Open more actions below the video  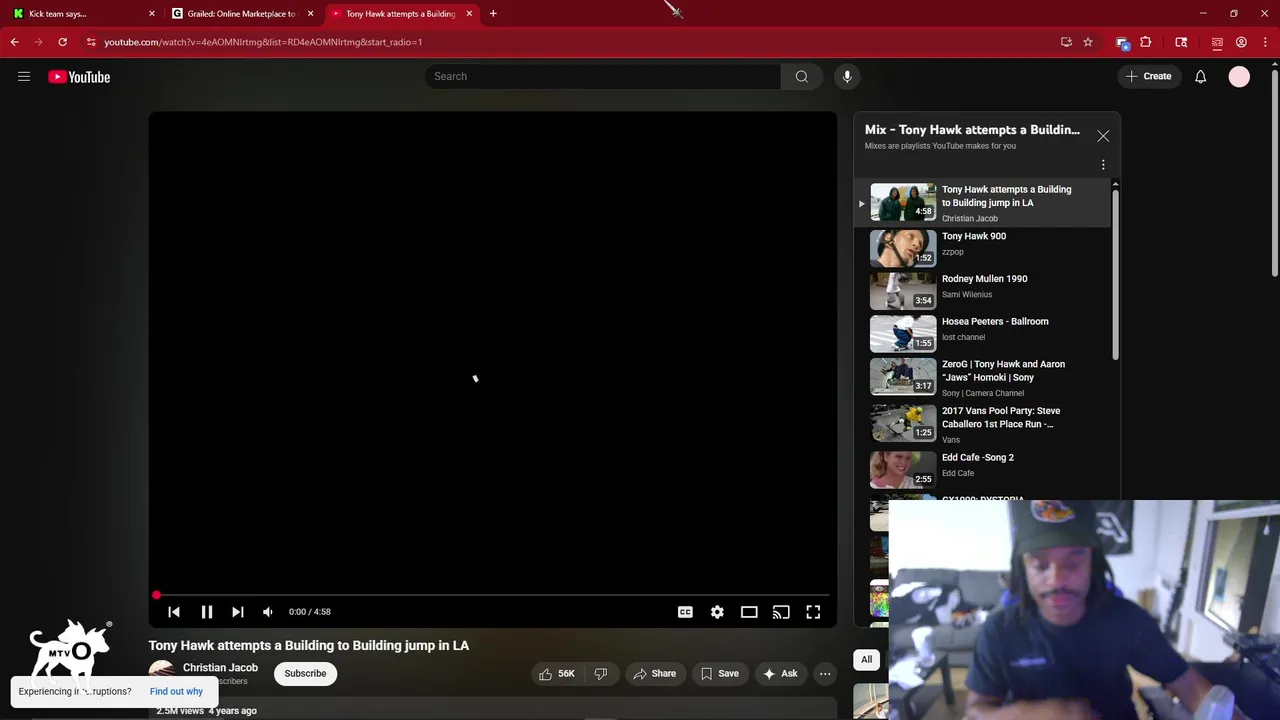point(825,674)
